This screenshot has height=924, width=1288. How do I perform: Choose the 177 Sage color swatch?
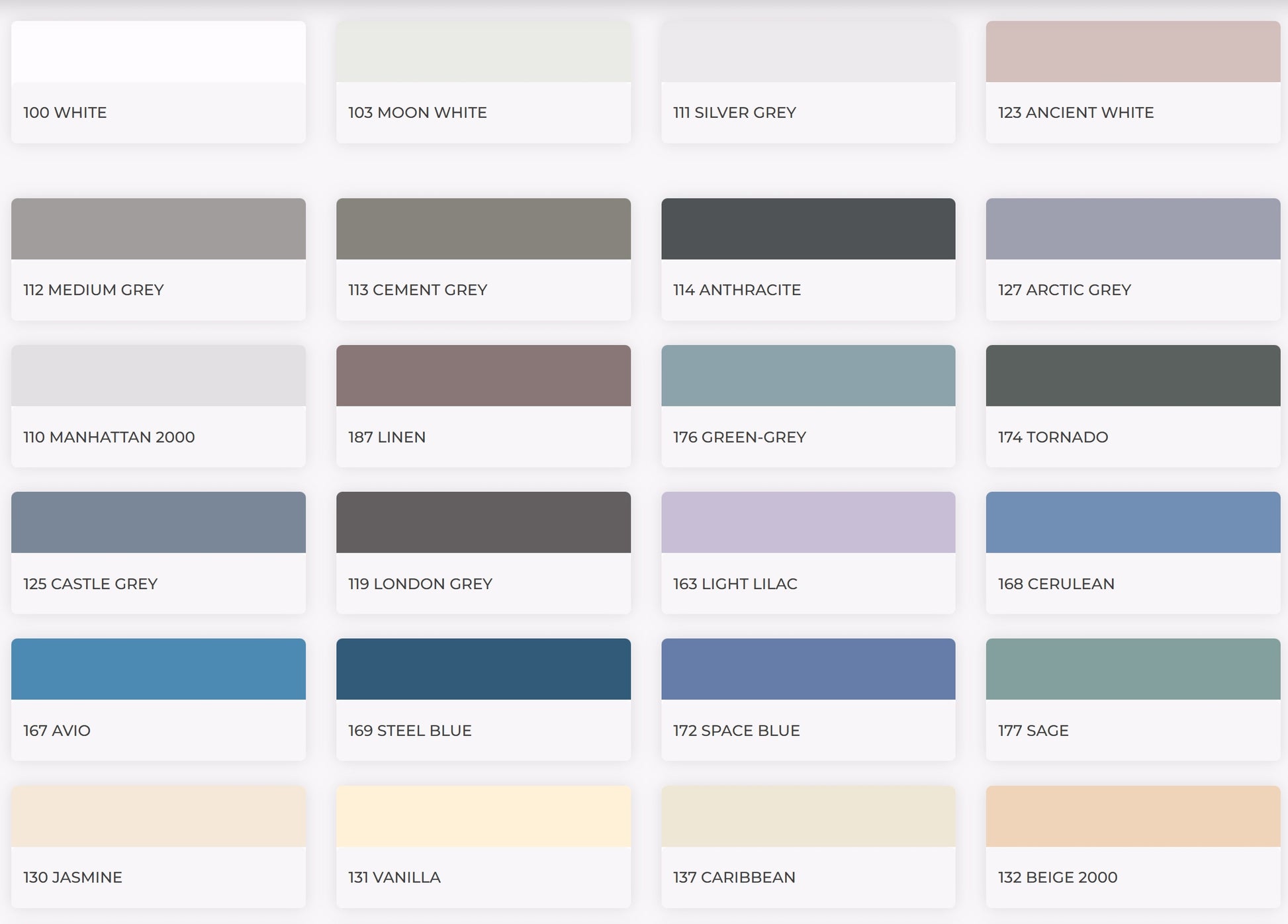1133,669
